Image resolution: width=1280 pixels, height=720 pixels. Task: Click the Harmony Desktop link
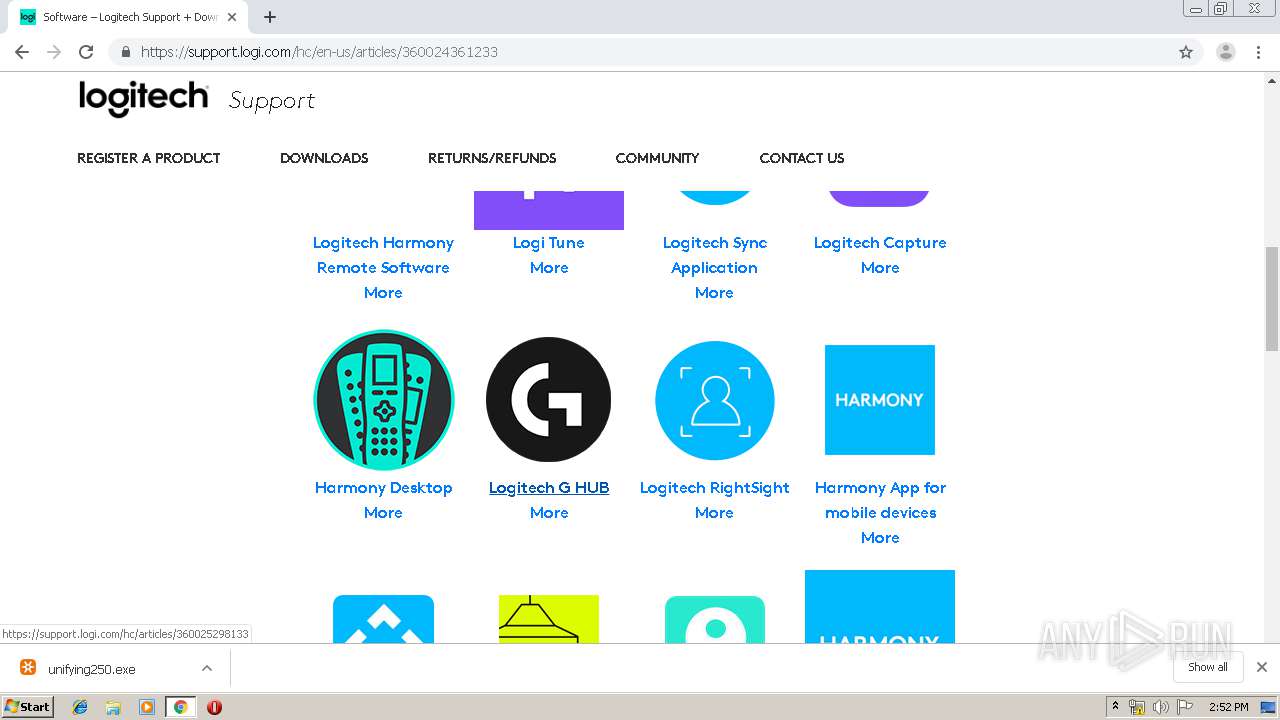coord(384,487)
